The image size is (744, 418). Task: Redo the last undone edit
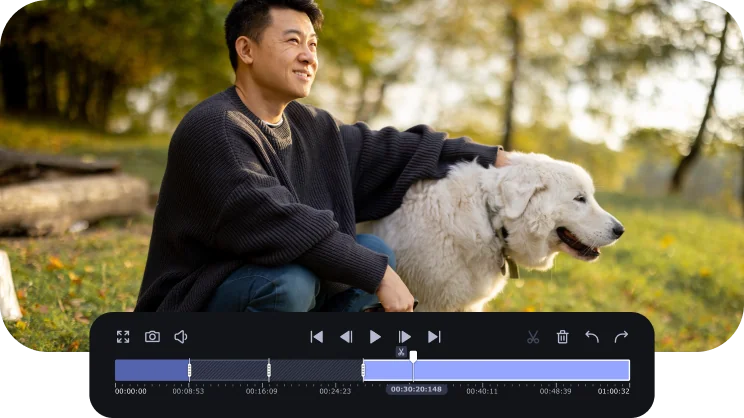click(x=621, y=337)
